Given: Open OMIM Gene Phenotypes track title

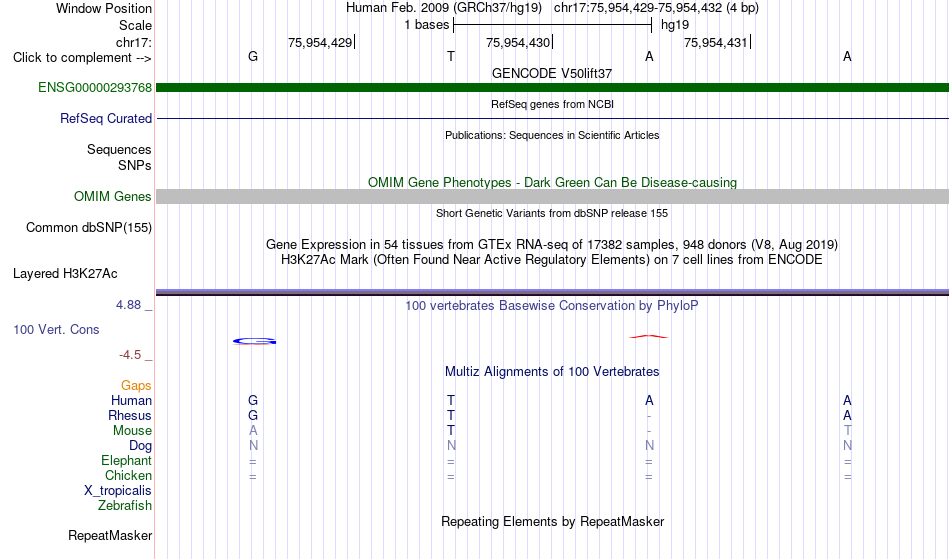Looking at the screenshot, I should click(x=552, y=182).
